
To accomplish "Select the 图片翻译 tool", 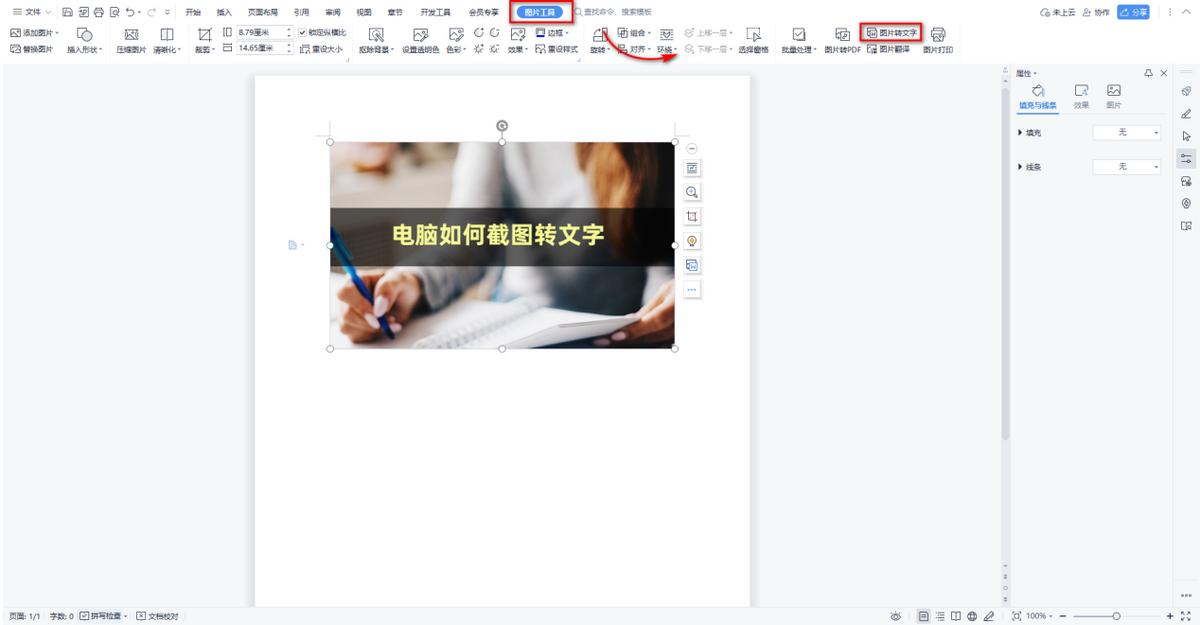I will tap(887, 48).
